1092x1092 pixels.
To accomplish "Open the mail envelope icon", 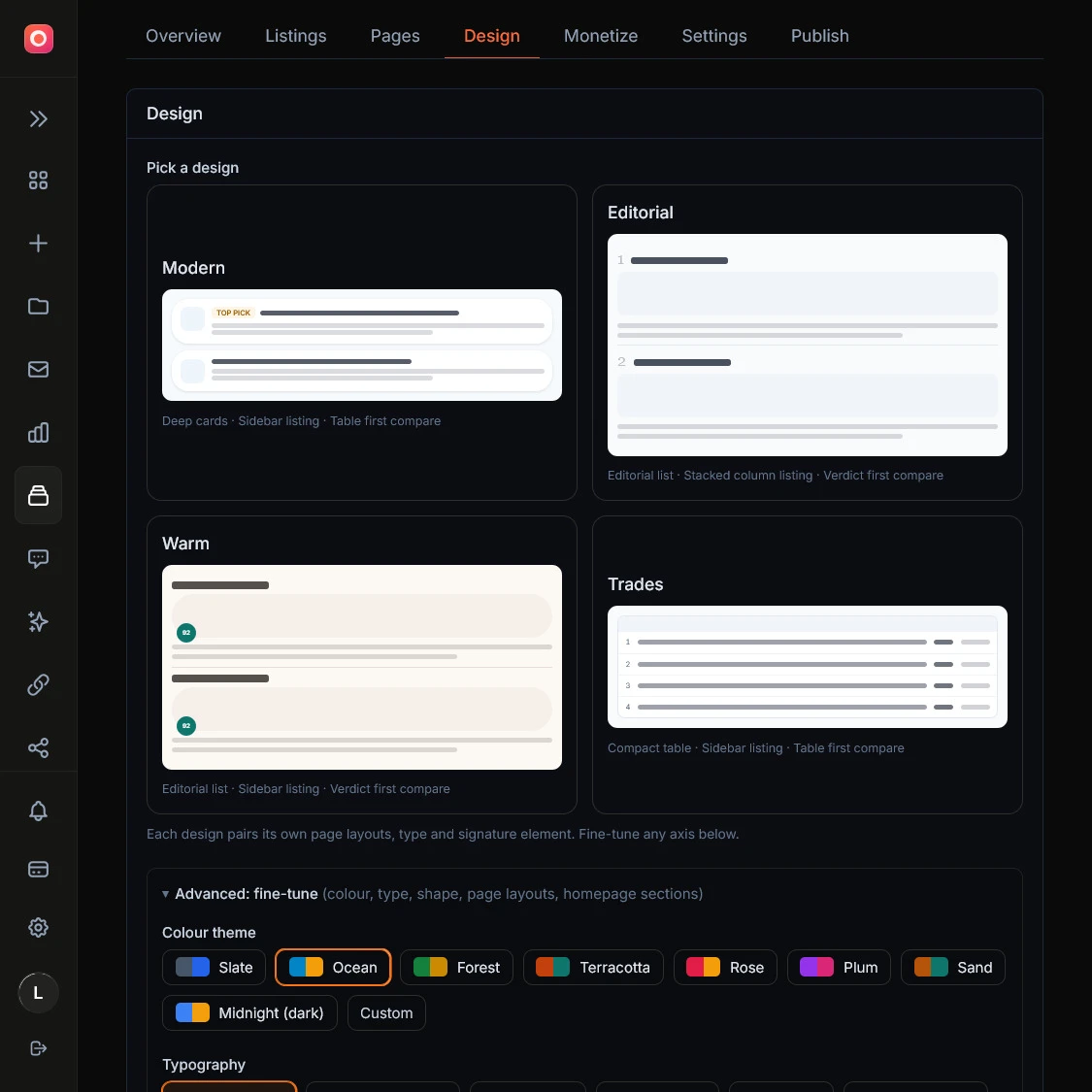I will [38, 369].
